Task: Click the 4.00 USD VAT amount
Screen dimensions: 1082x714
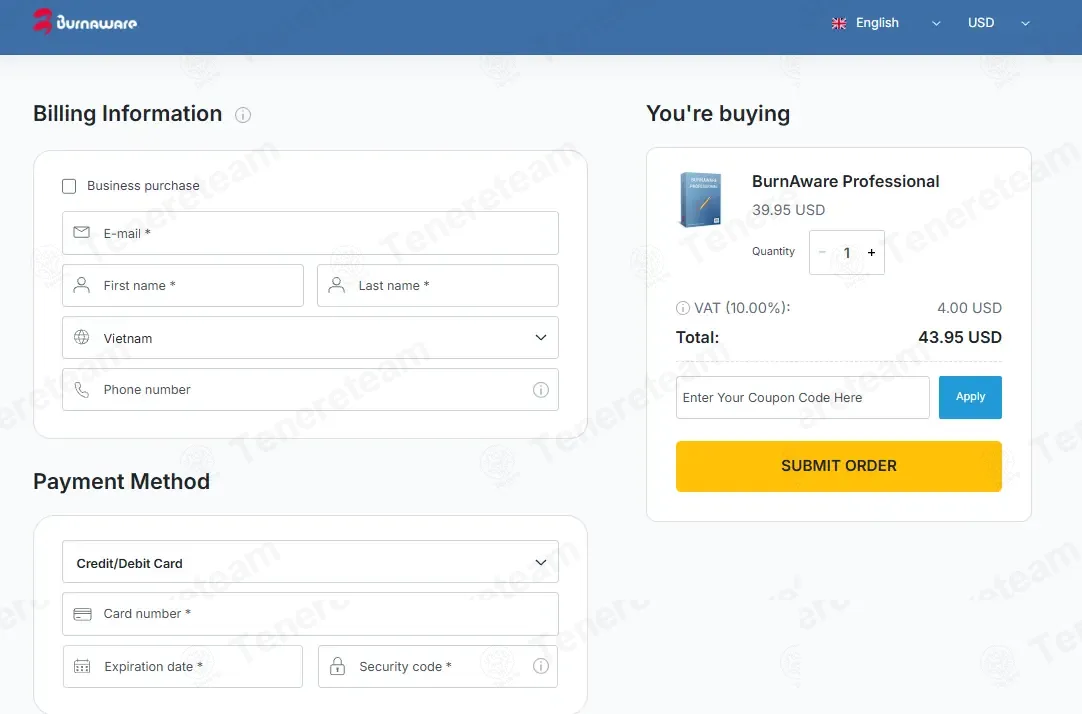Action: 969,308
